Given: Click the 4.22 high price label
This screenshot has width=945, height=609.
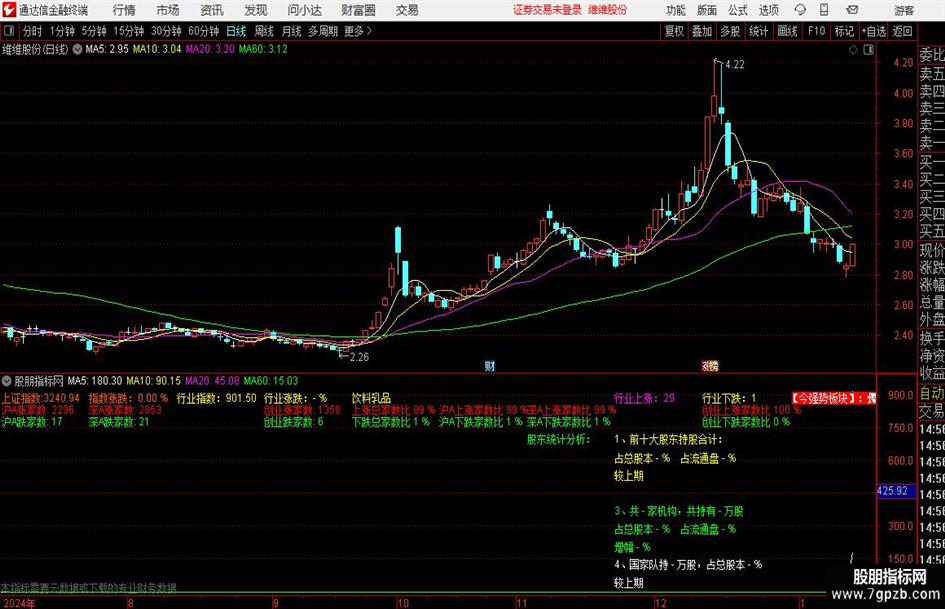Looking at the screenshot, I should point(735,65).
